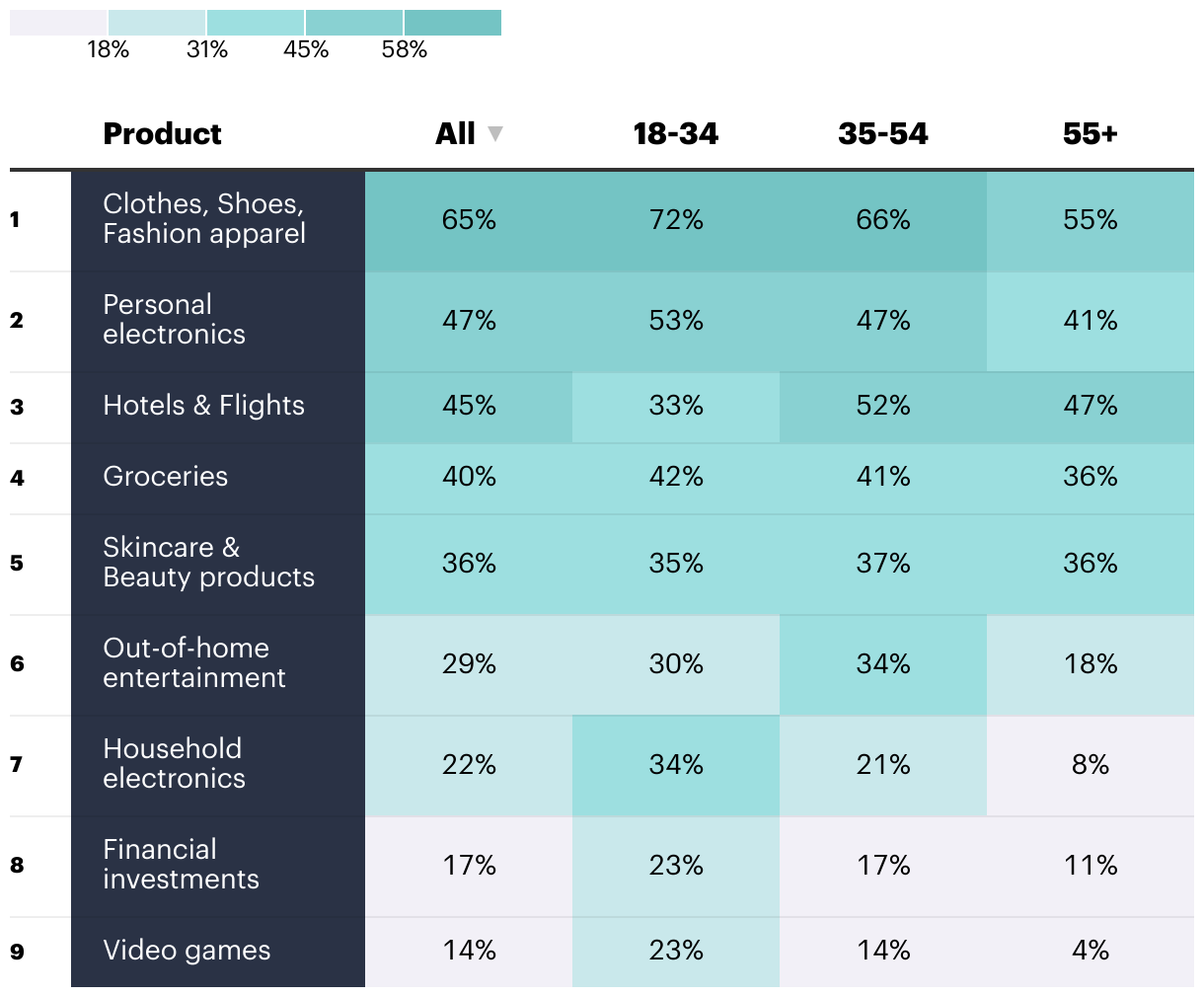
Task: Click the darkest teal legend swatch
Action: coord(453,23)
